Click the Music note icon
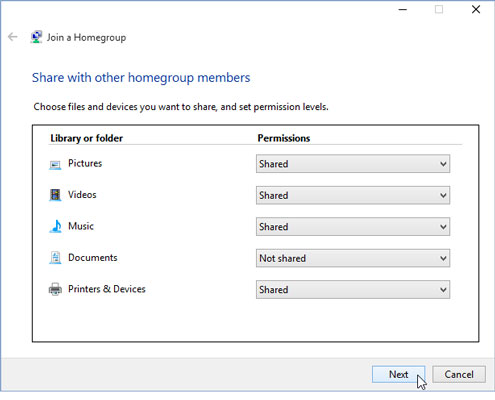The width and height of the screenshot is (495, 400). (x=56, y=226)
